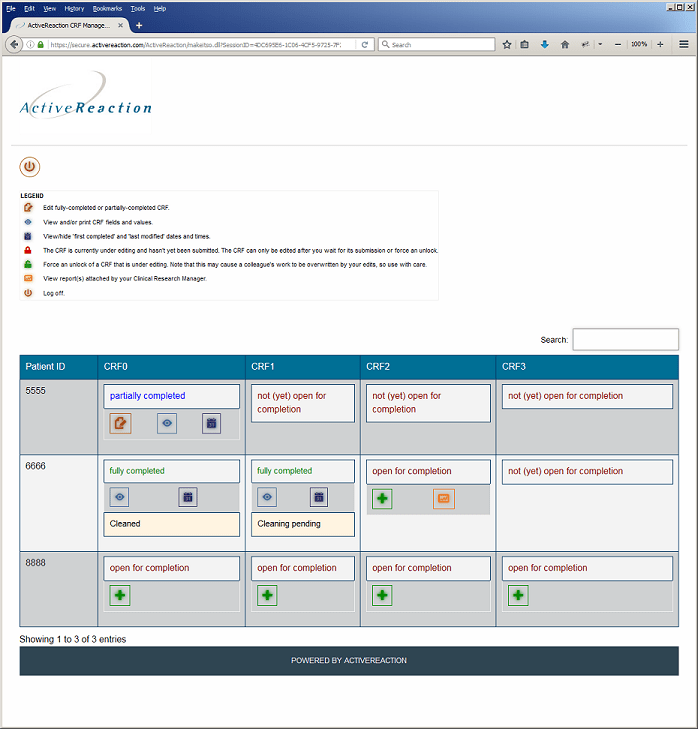Image resolution: width=698 pixels, height=729 pixels.
Task: Open the File menu
Action: click(11, 8)
